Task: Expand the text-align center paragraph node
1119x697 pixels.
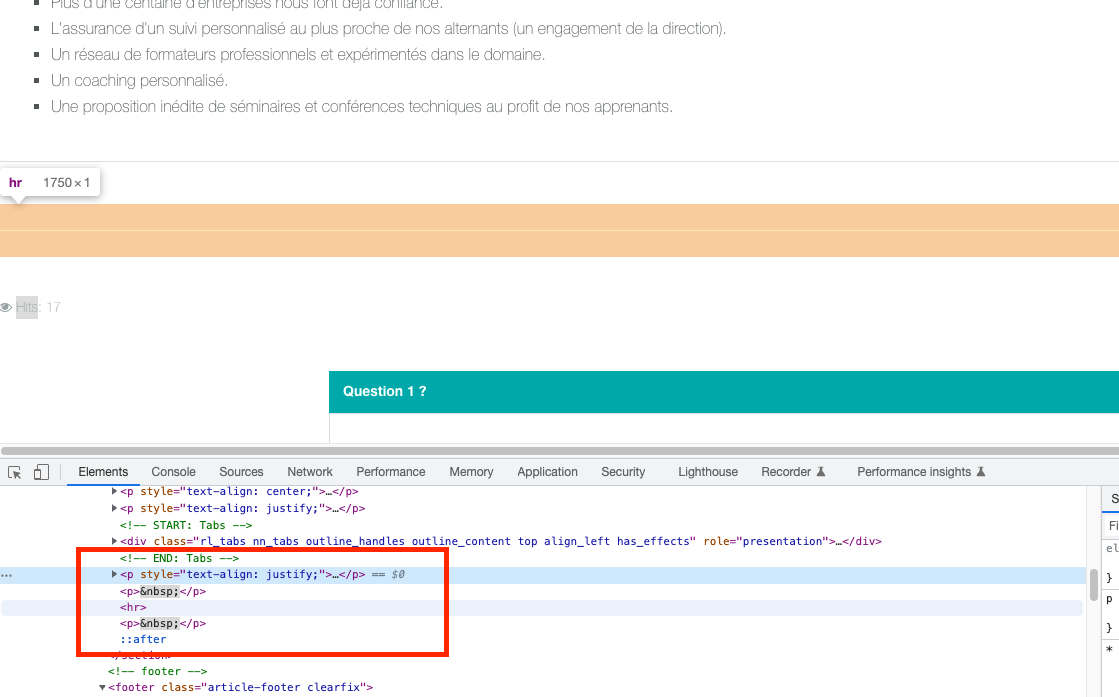Action: click(115, 492)
